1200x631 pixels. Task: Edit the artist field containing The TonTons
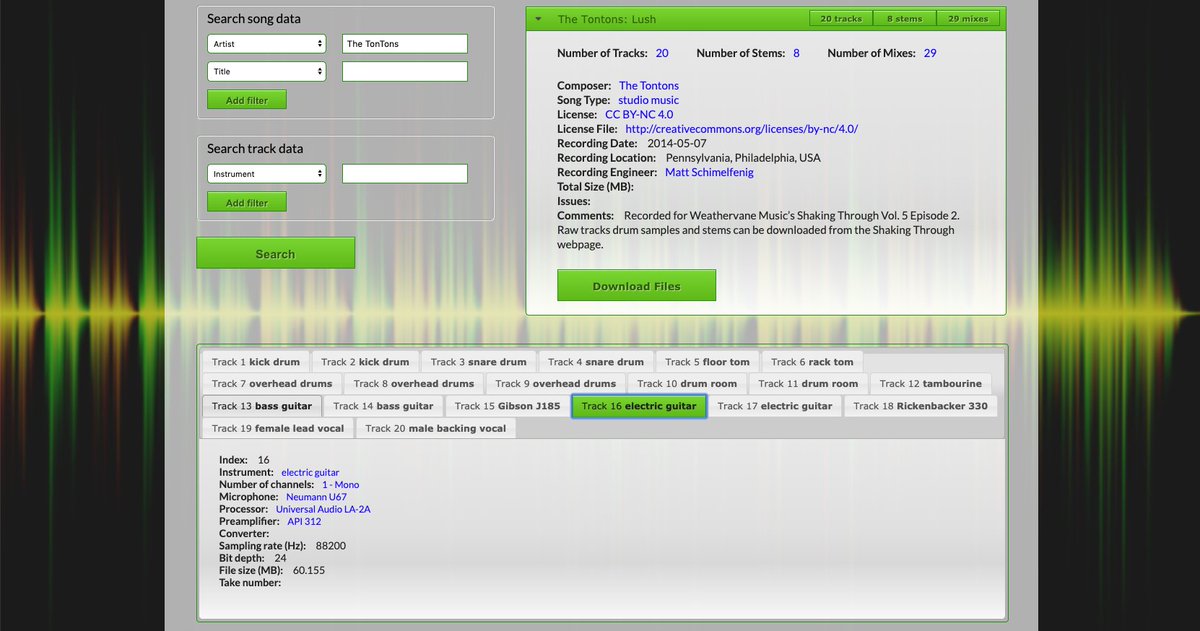[405, 44]
